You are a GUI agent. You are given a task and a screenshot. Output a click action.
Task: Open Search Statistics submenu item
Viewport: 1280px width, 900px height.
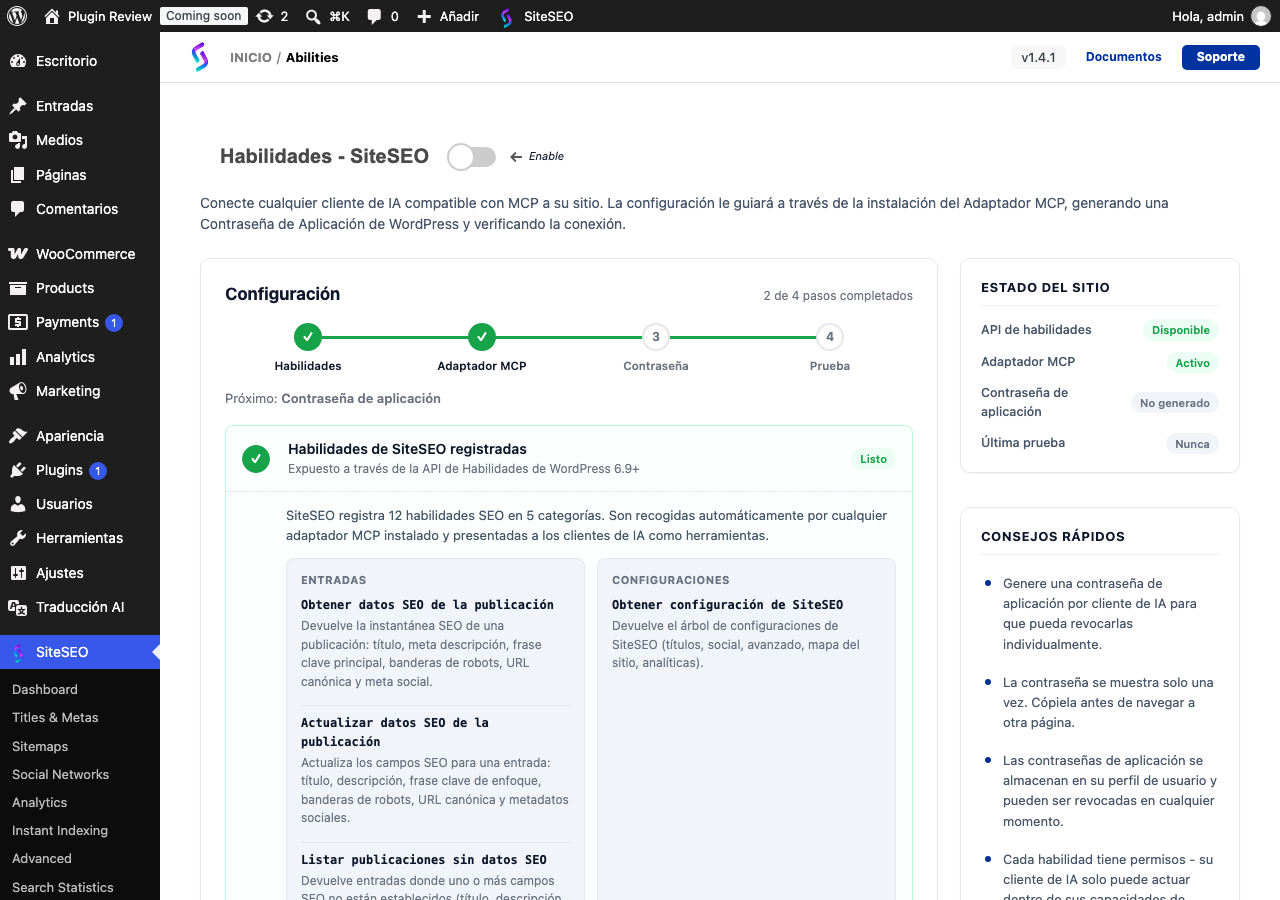(x=63, y=887)
